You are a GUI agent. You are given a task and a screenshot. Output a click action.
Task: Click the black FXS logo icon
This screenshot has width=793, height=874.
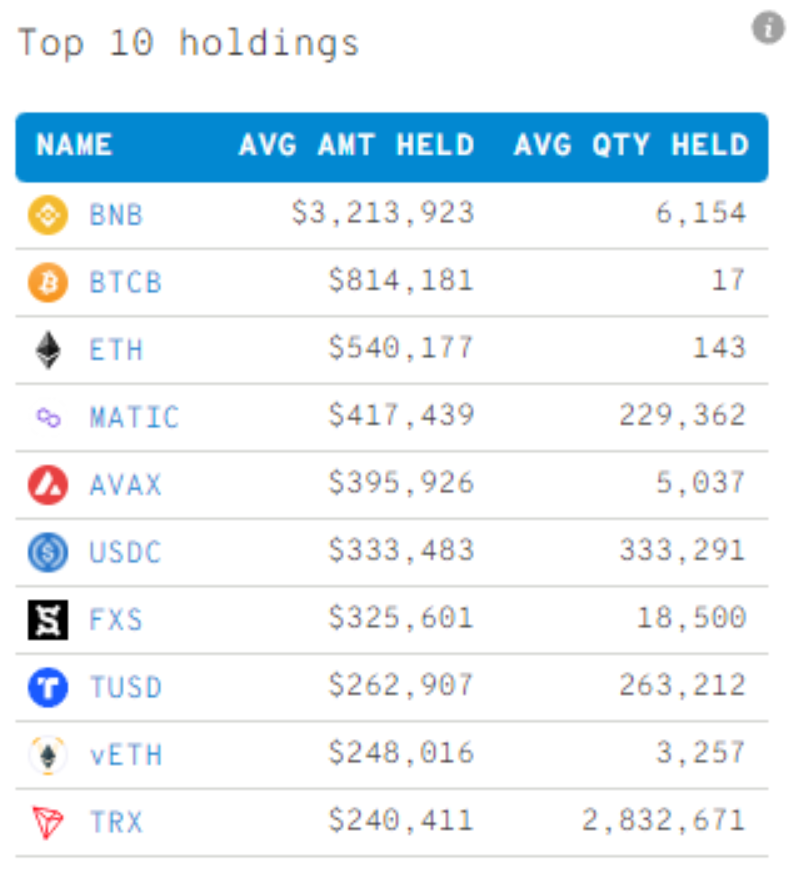48,620
